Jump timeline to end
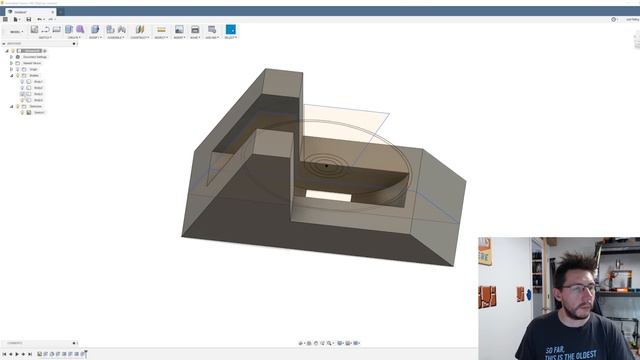The height and width of the screenshot is (360, 640). tap(30, 354)
